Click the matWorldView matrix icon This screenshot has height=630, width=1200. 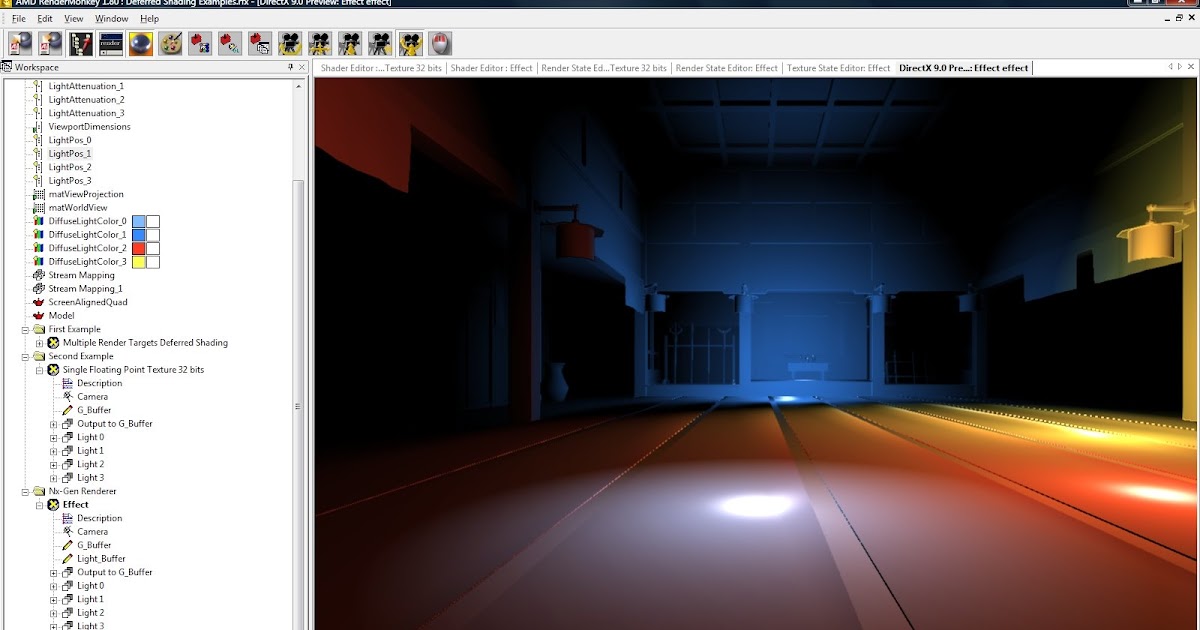tap(39, 208)
